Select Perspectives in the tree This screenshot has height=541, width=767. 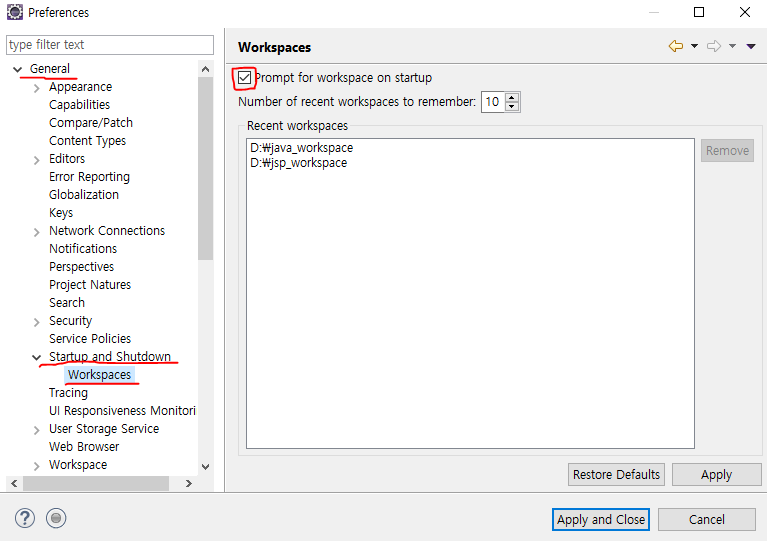coord(81,267)
